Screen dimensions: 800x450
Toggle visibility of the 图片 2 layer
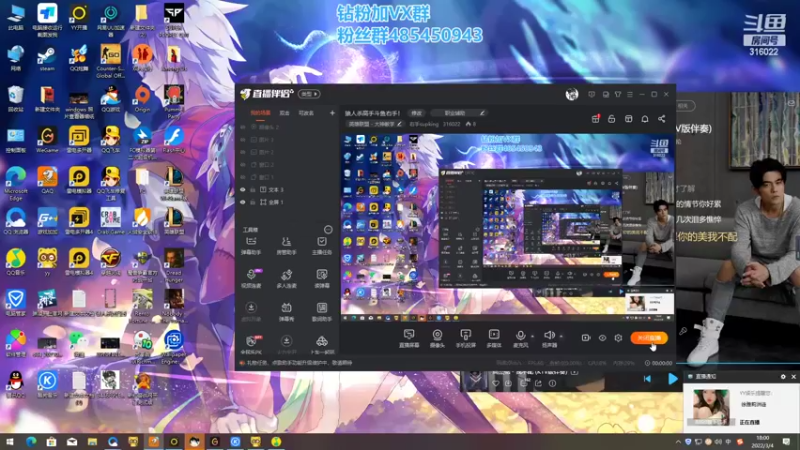[x=243, y=152]
